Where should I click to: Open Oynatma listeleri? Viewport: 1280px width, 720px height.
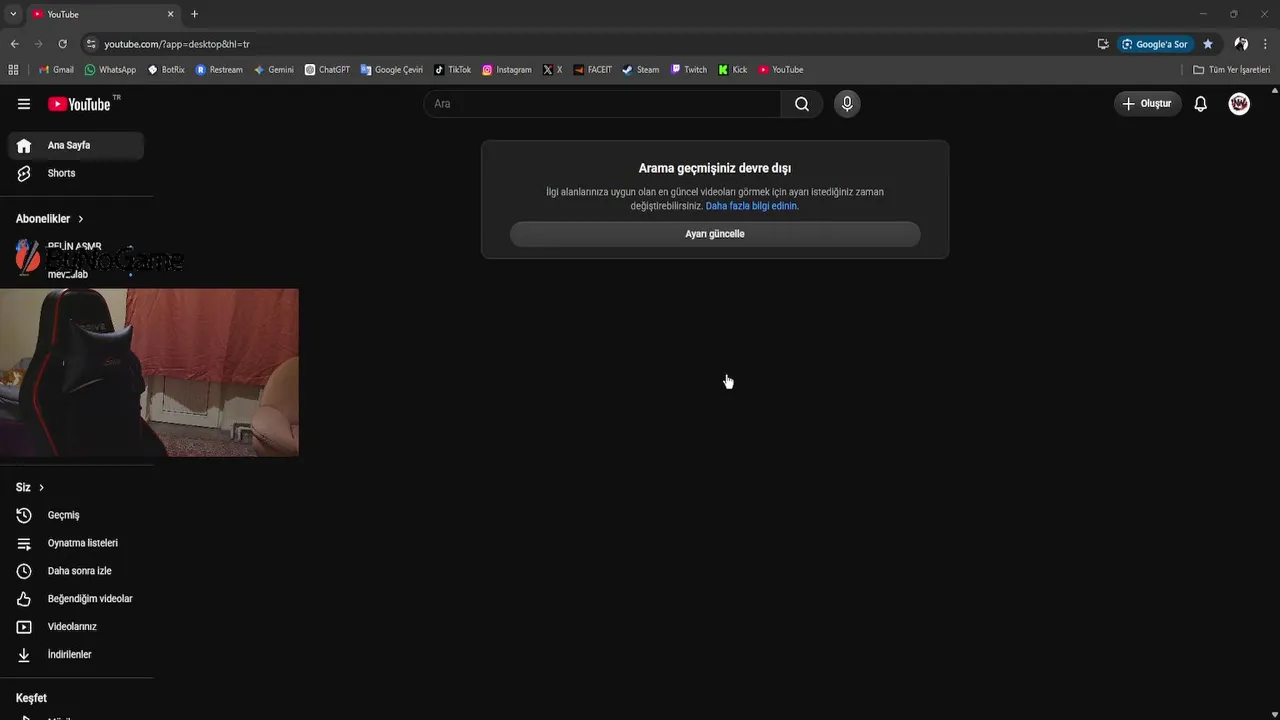(x=76, y=543)
